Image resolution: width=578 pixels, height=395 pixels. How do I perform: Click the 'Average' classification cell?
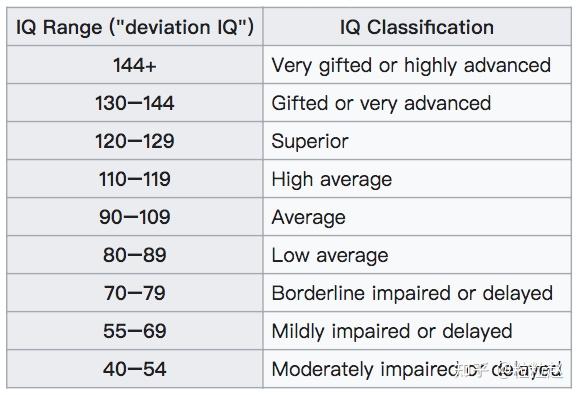417,217
